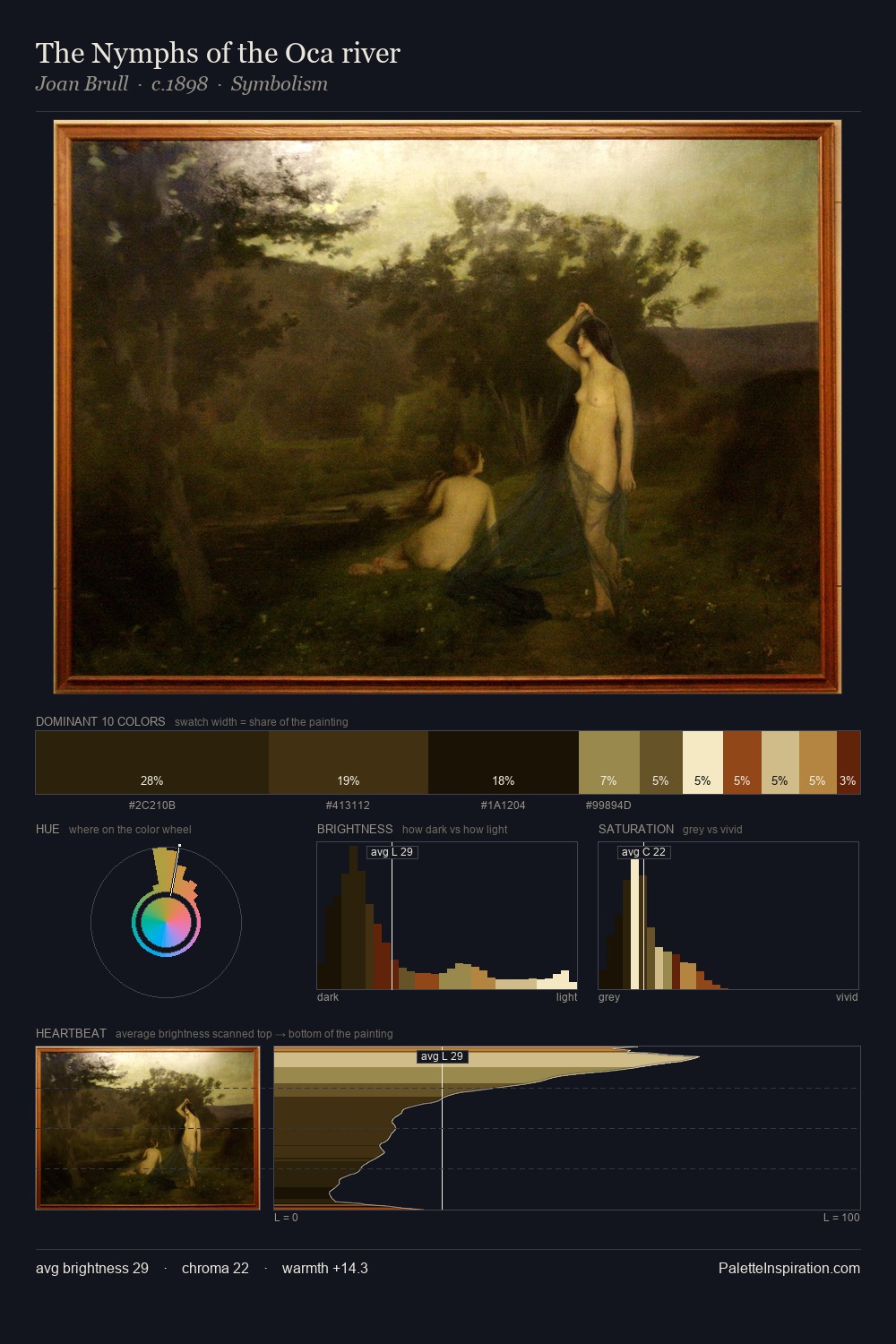This screenshot has height=1344, width=896.
Task: Click the small painting thumbnail in Heartbeat
Action: click(x=148, y=1128)
